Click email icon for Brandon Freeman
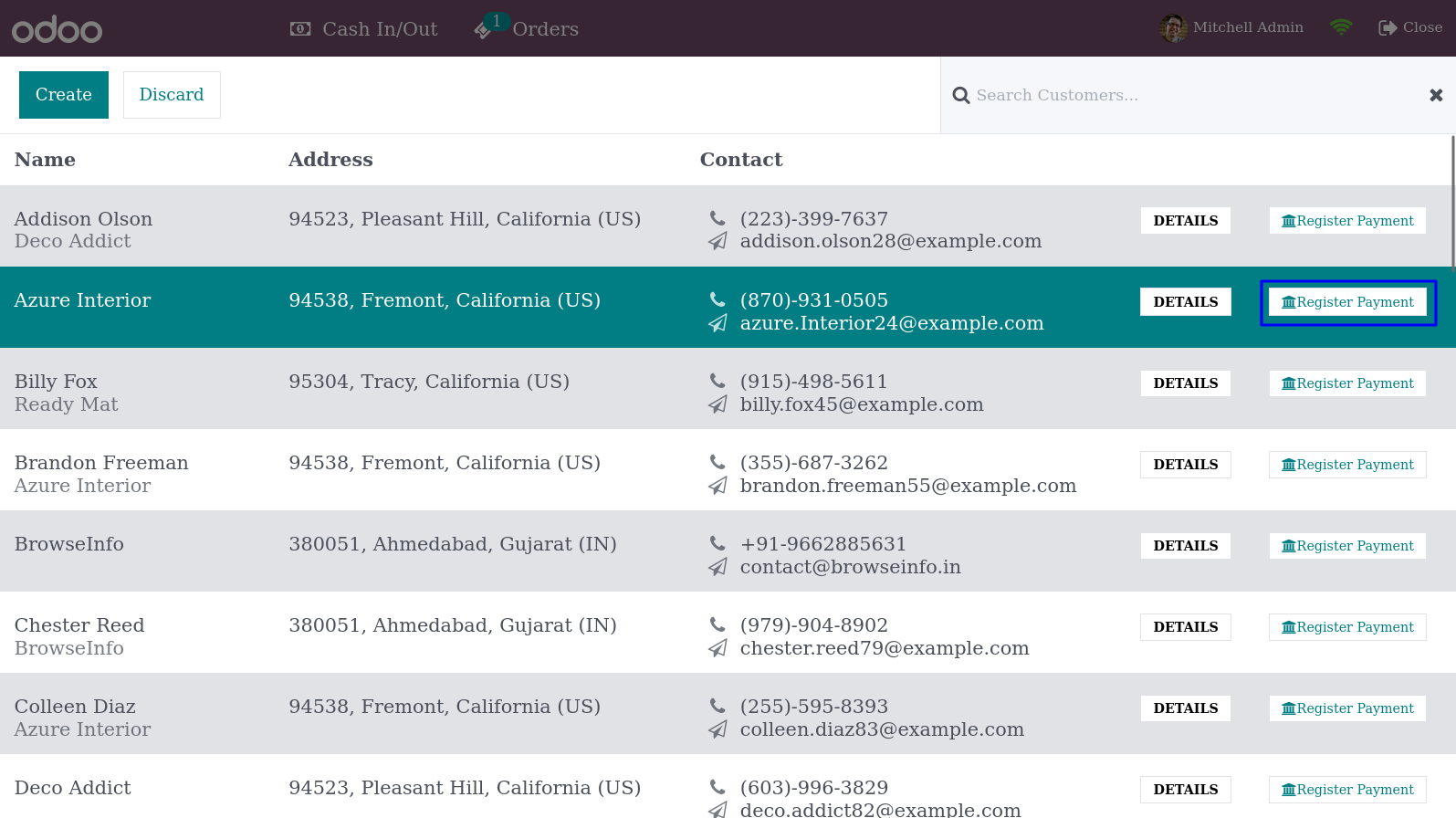This screenshot has width=1456, height=818. [x=718, y=486]
